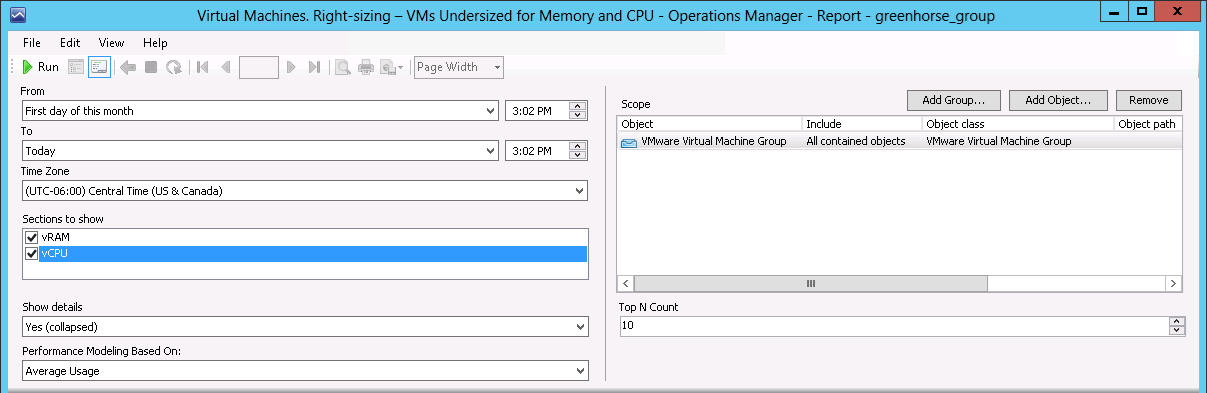
Task: Uncheck the vCPU section checkbox
Action: tap(31, 254)
